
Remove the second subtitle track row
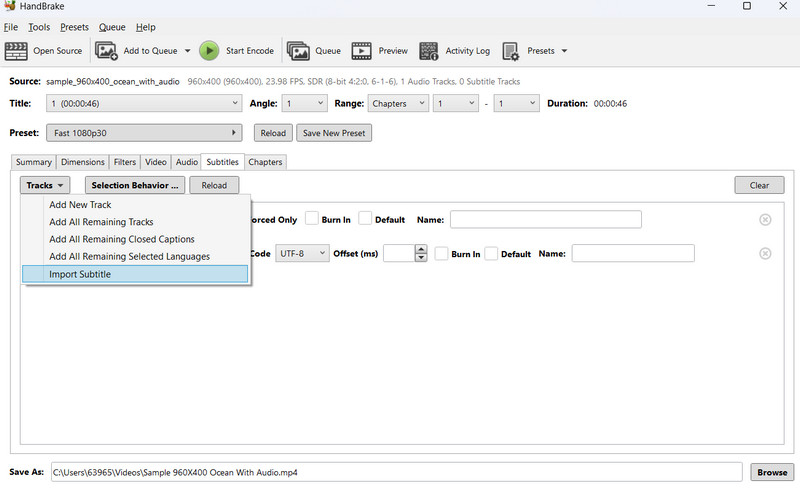[765, 254]
